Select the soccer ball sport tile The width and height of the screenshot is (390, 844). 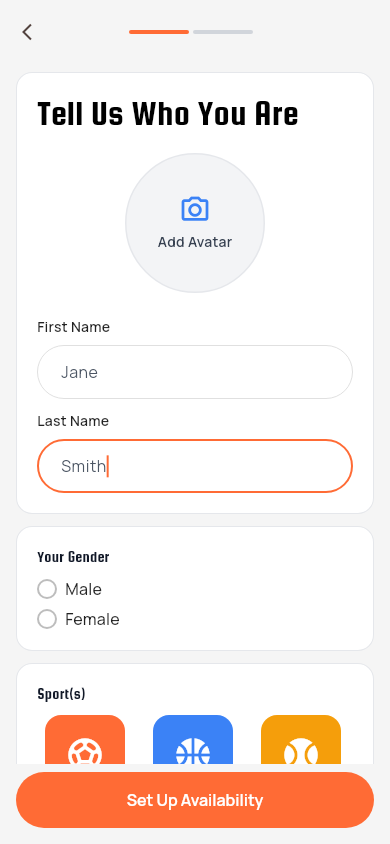point(85,739)
